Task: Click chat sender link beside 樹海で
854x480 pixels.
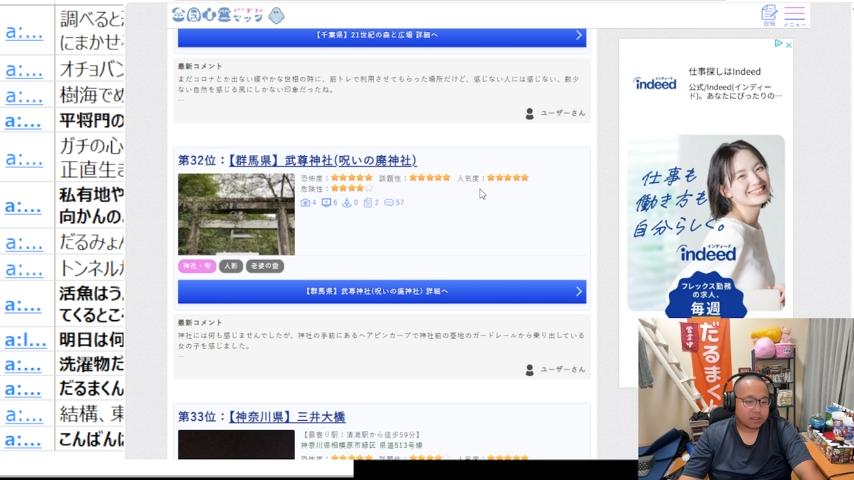Action: [x=24, y=95]
